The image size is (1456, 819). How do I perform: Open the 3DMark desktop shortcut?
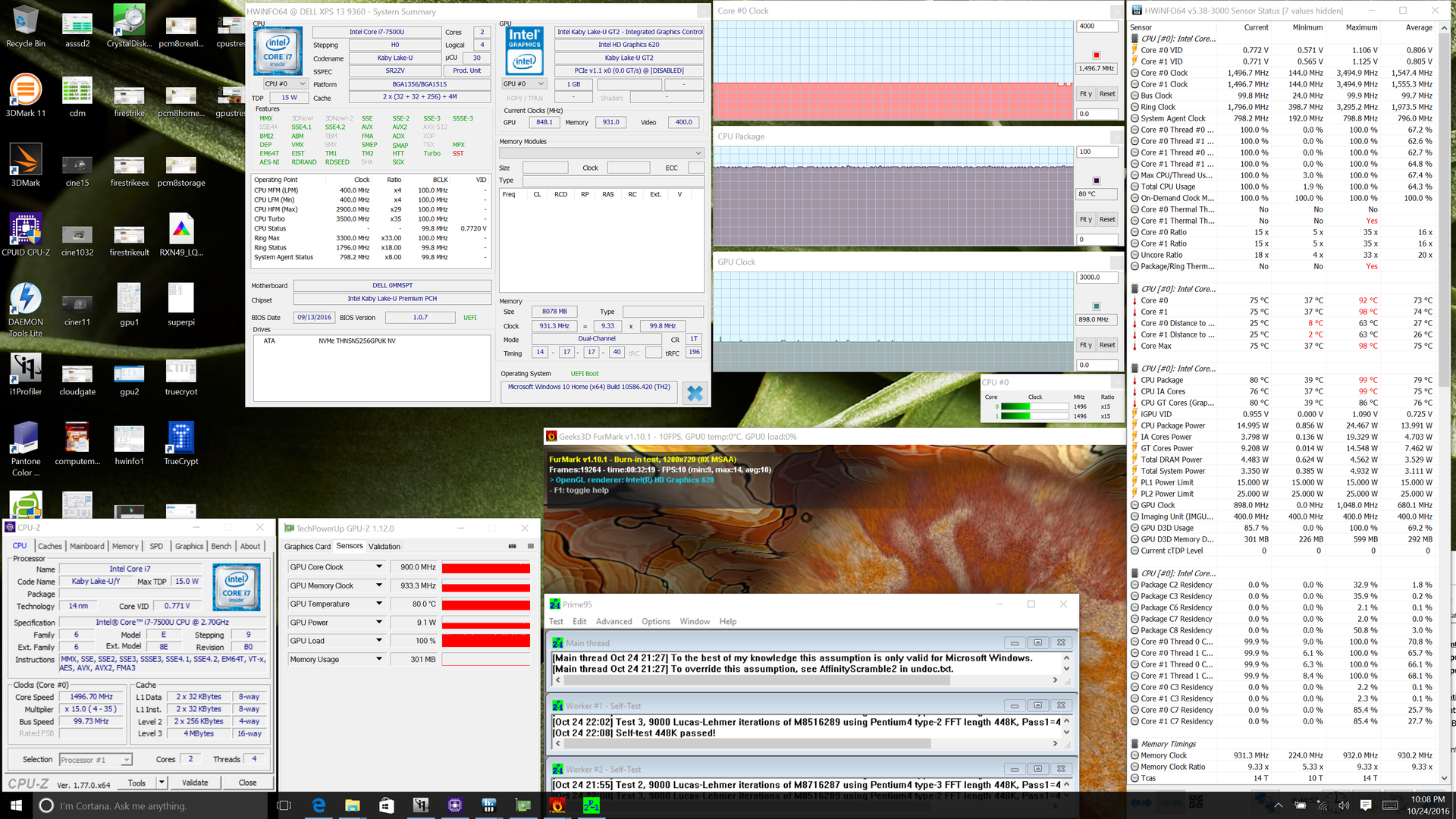[26, 165]
